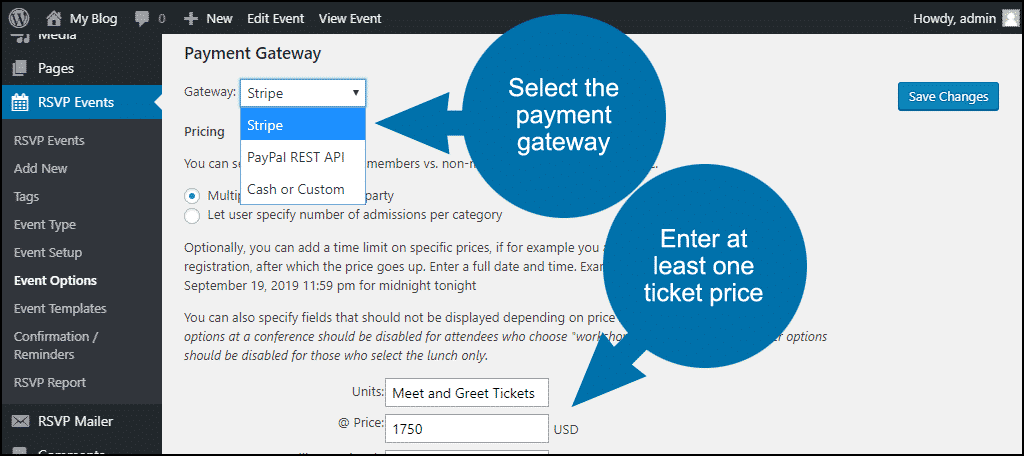Viewport: 1024px width, 456px height.
Task: Click the WordPress logo icon
Action: tap(20, 18)
